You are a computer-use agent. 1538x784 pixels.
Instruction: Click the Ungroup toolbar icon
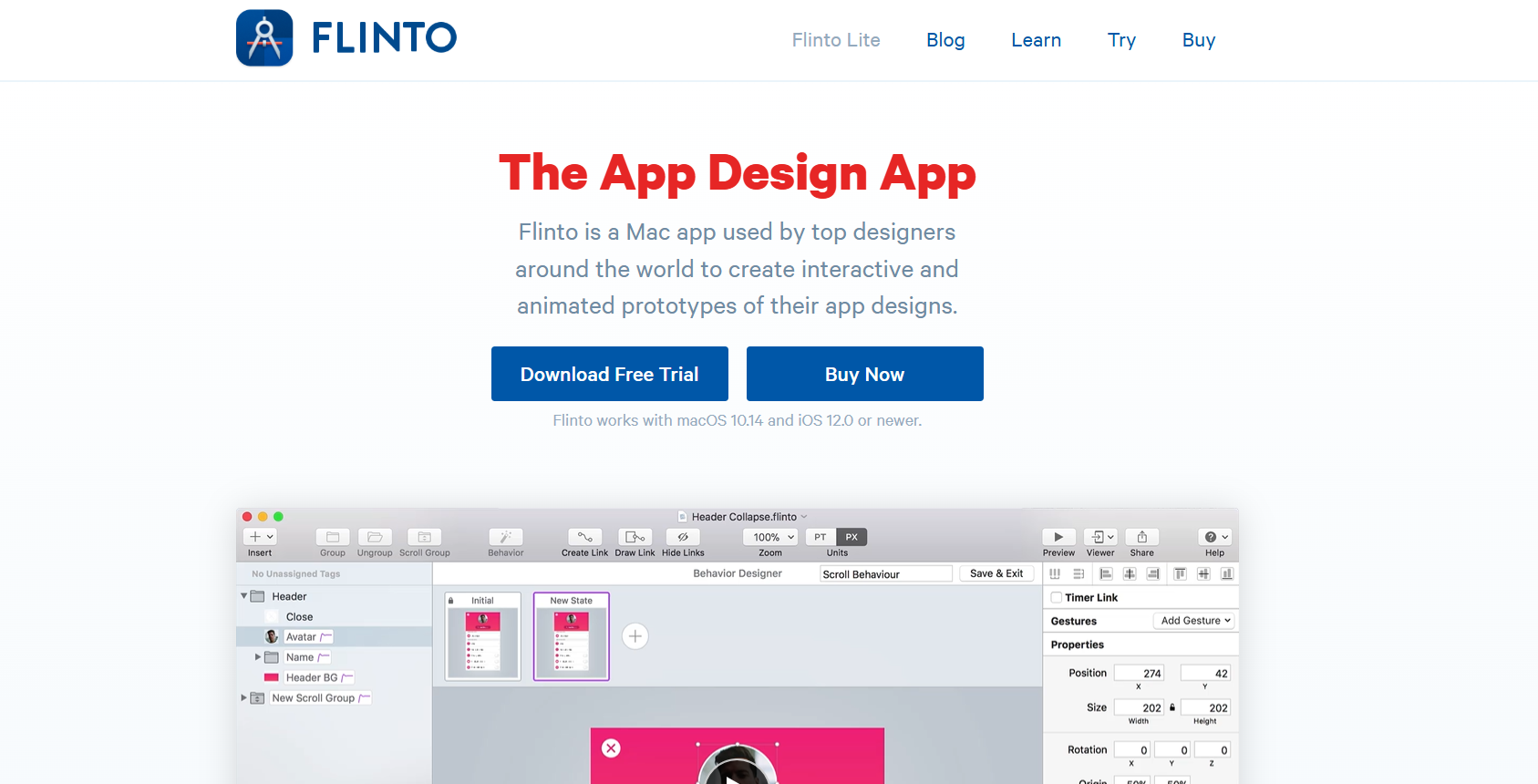coord(375,537)
